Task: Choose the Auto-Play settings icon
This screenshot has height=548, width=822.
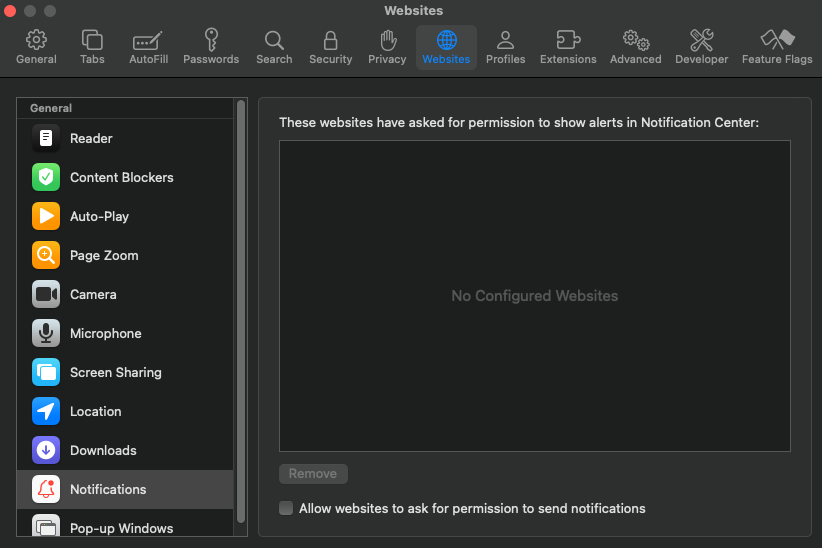Action: coord(46,216)
